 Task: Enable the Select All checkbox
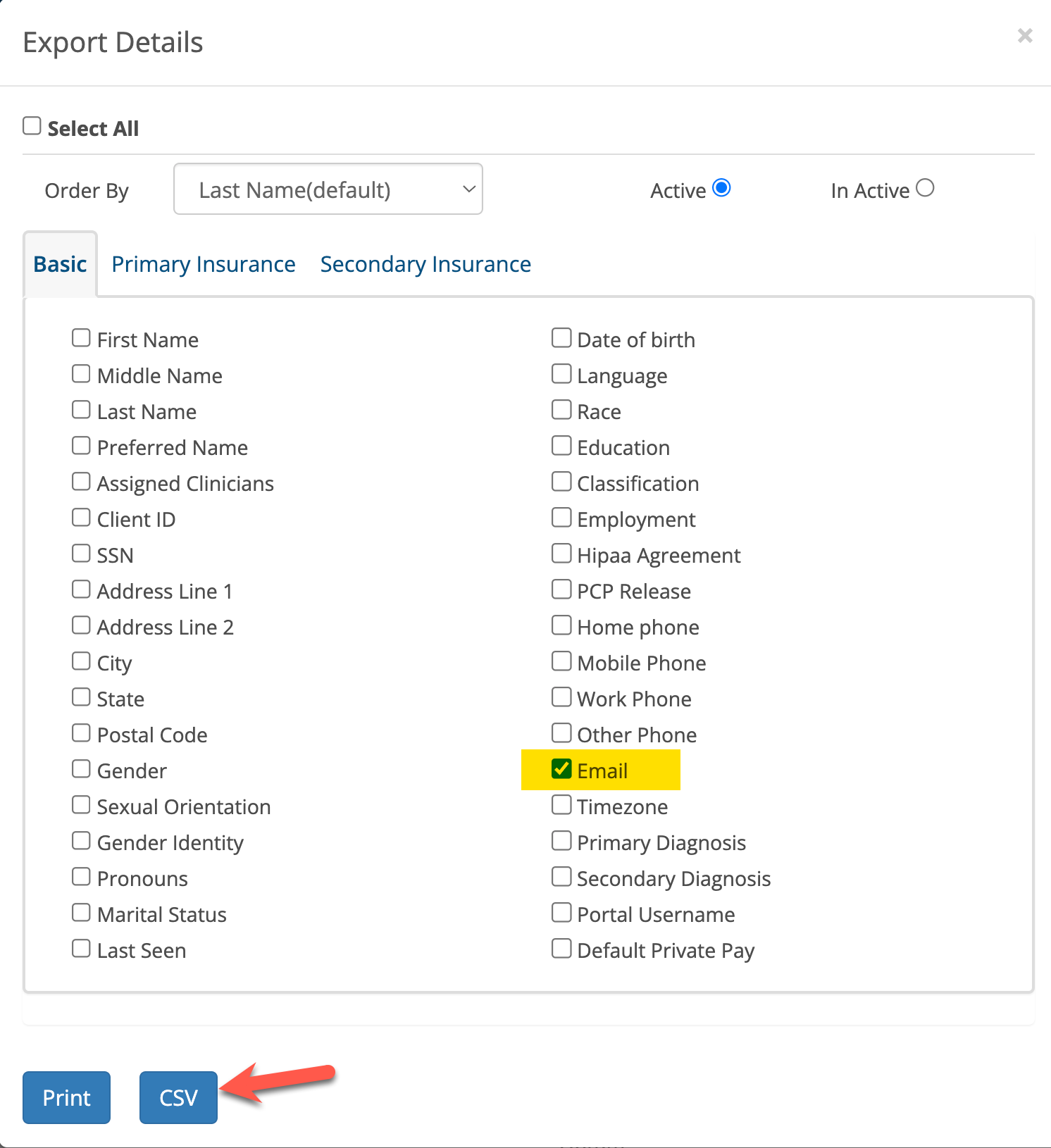click(x=32, y=125)
